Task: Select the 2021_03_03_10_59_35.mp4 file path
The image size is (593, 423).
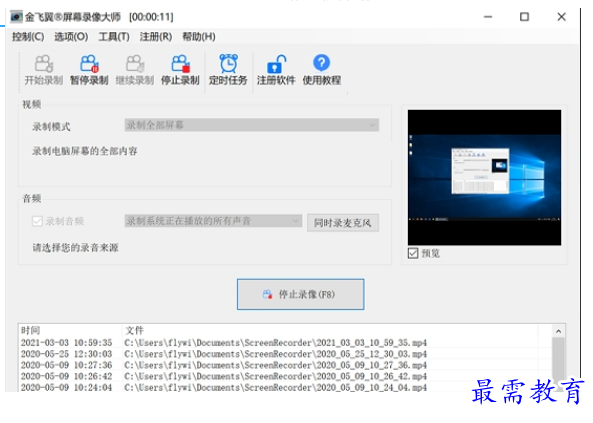Action: [x=275, y=343]
